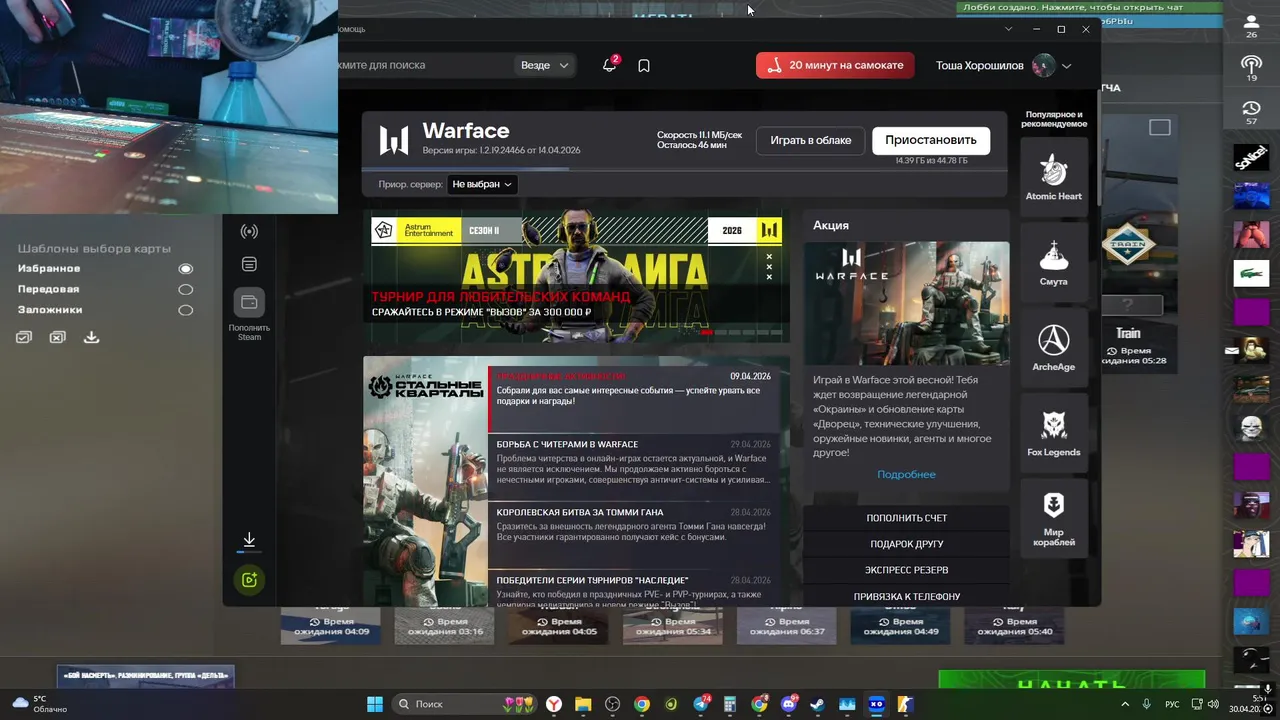
Task: Open ПОПОЛНИТЬ СЧЕТ menu entry
Action: [906, 518]
